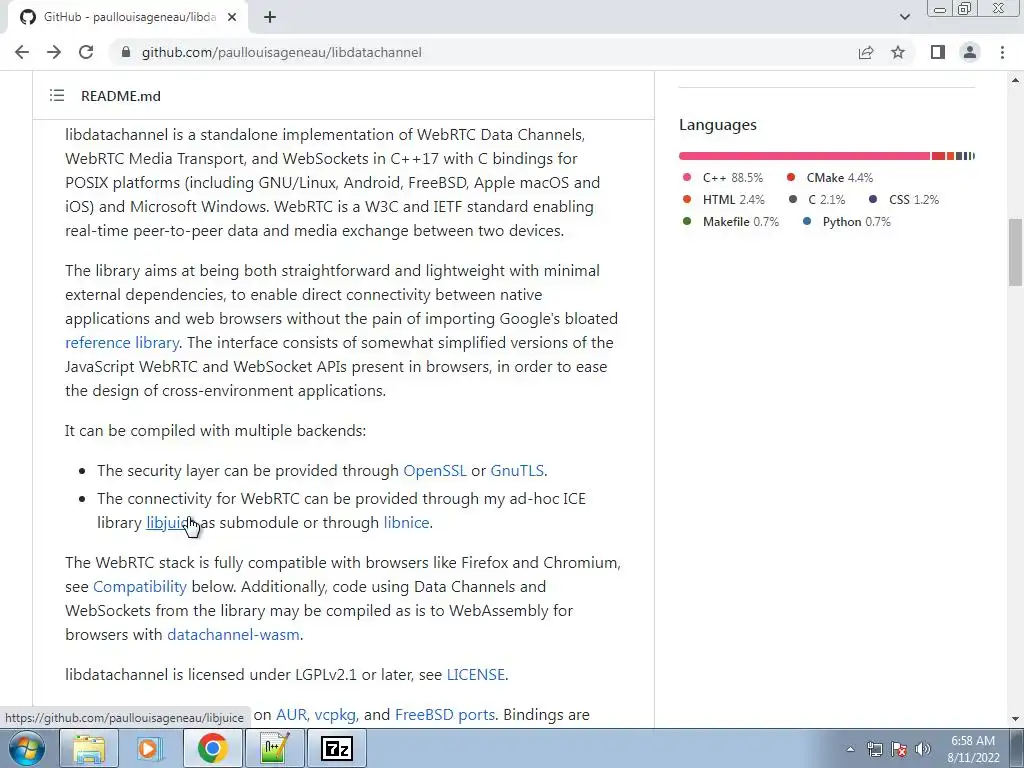1024x768 pixels.
Task: Open the AUR link
Action: click(x=291, y=715)
